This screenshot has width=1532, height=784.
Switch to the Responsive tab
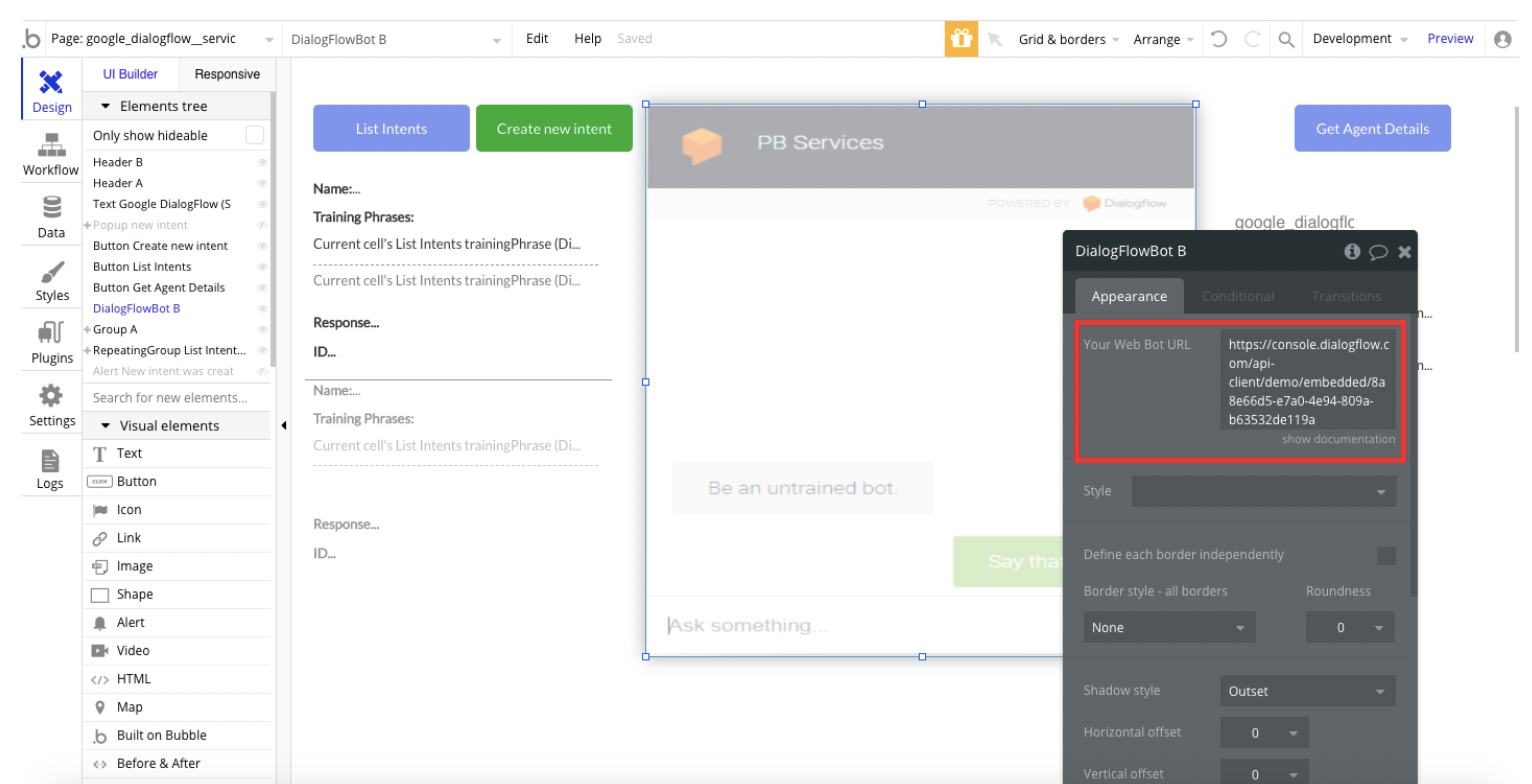pos(227,74)
